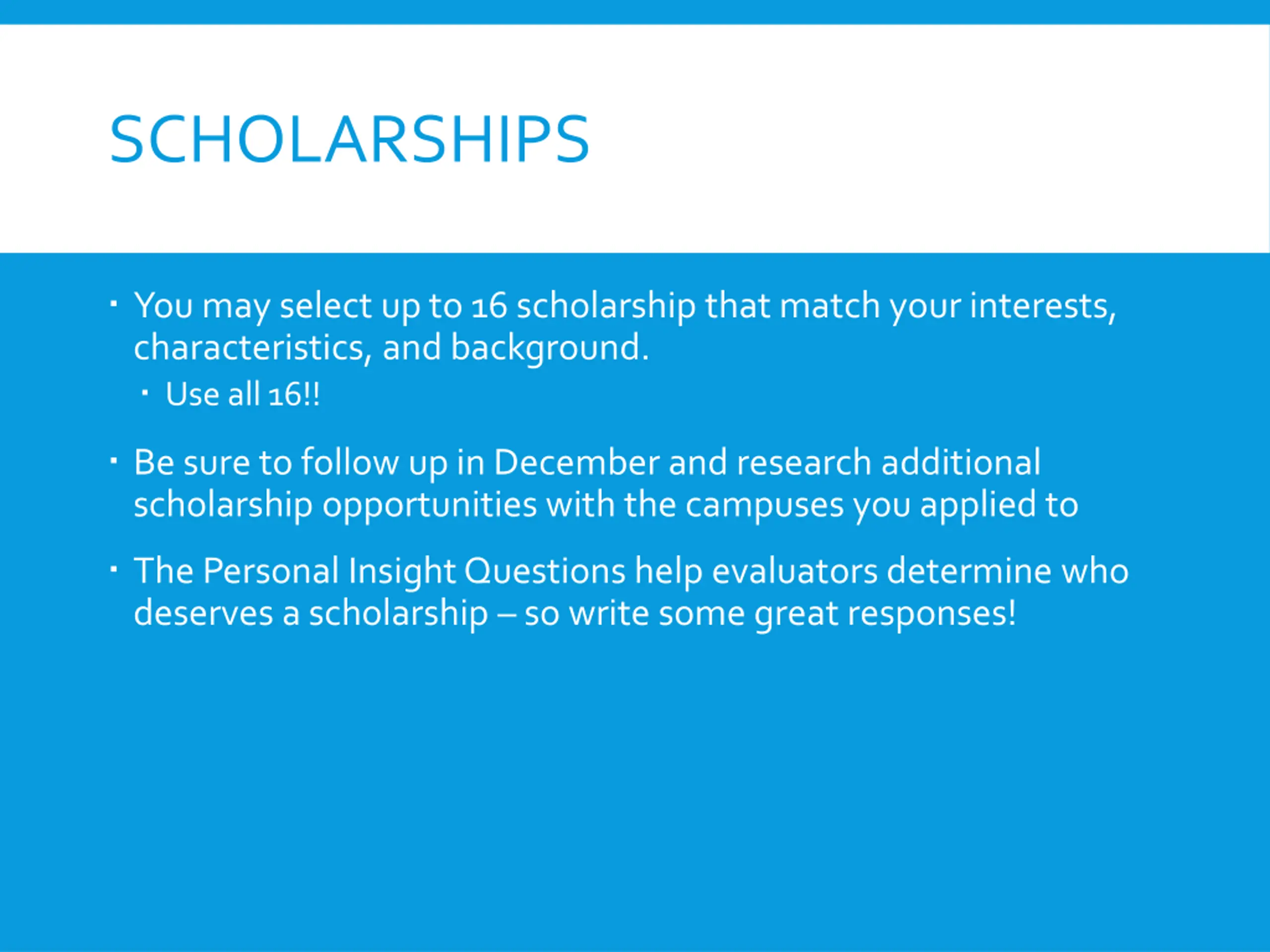Click the words 'research additional'

click(x=888, y=462)
